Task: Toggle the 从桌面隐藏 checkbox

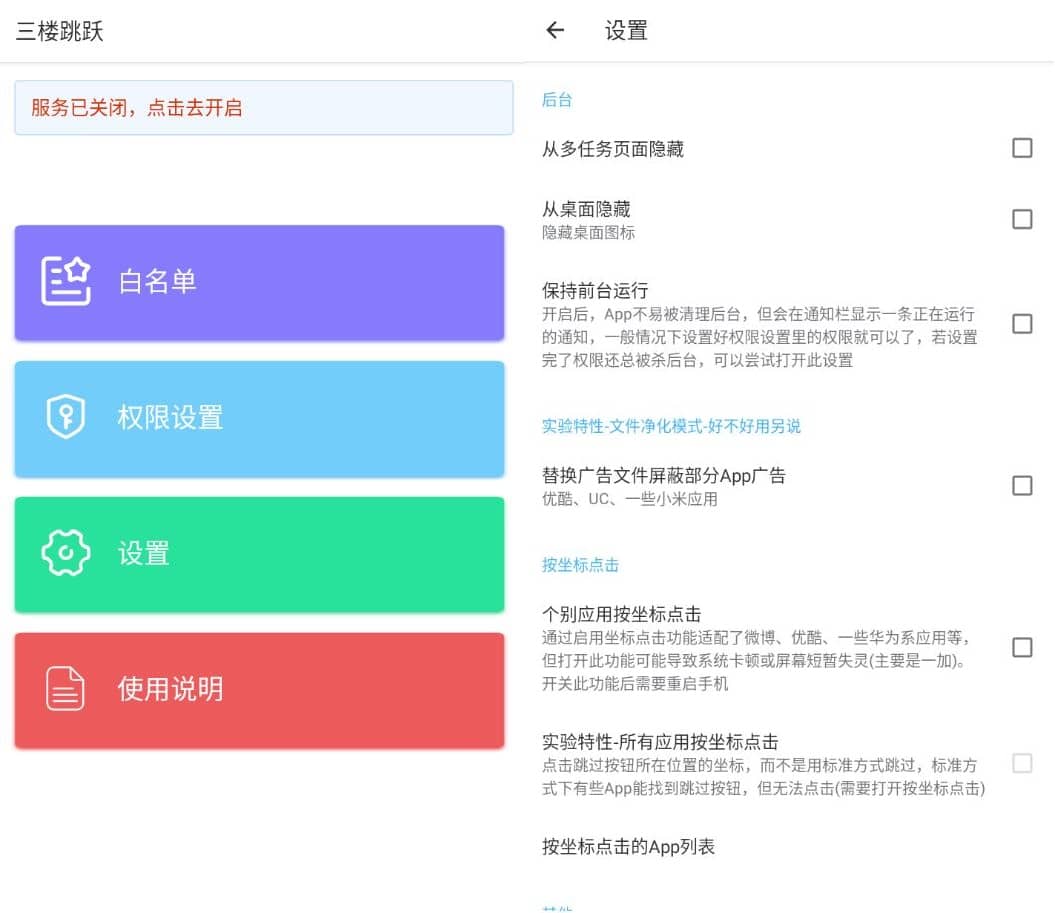Action: point(1022,219)
